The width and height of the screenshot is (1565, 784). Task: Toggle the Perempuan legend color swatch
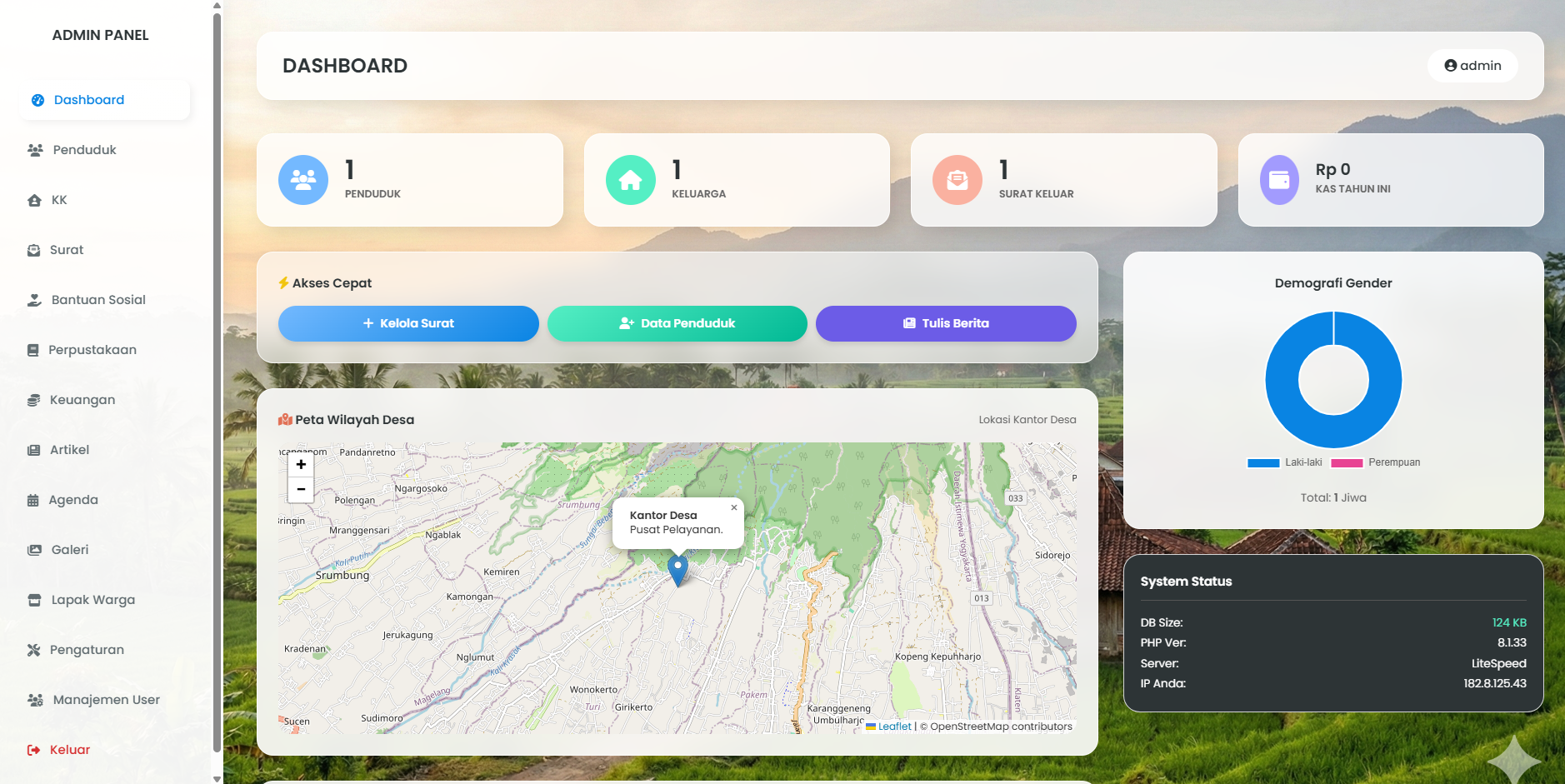pyautogui.click(x=1347, y=463)
